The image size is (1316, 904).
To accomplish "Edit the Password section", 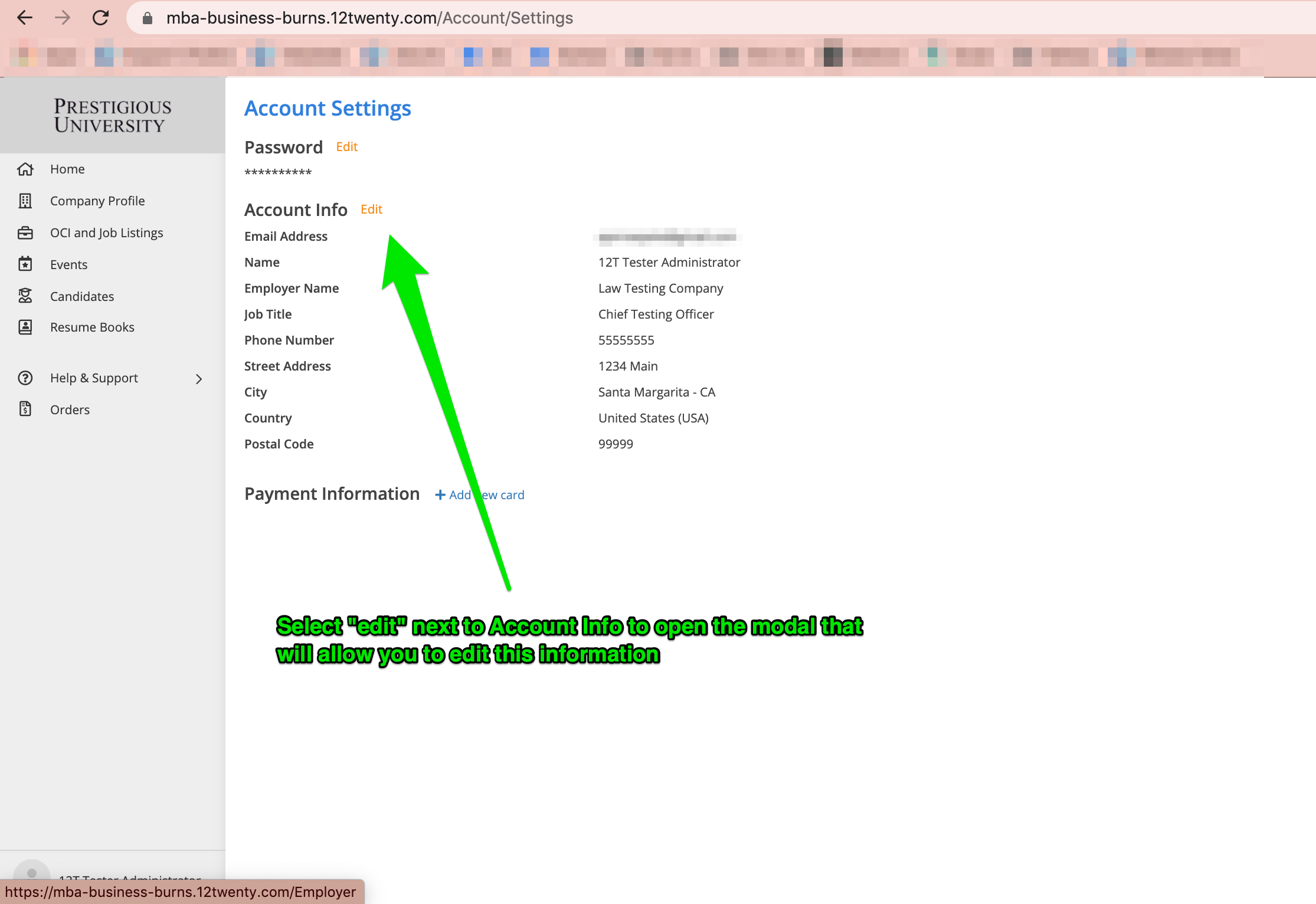I will point(346,147).
